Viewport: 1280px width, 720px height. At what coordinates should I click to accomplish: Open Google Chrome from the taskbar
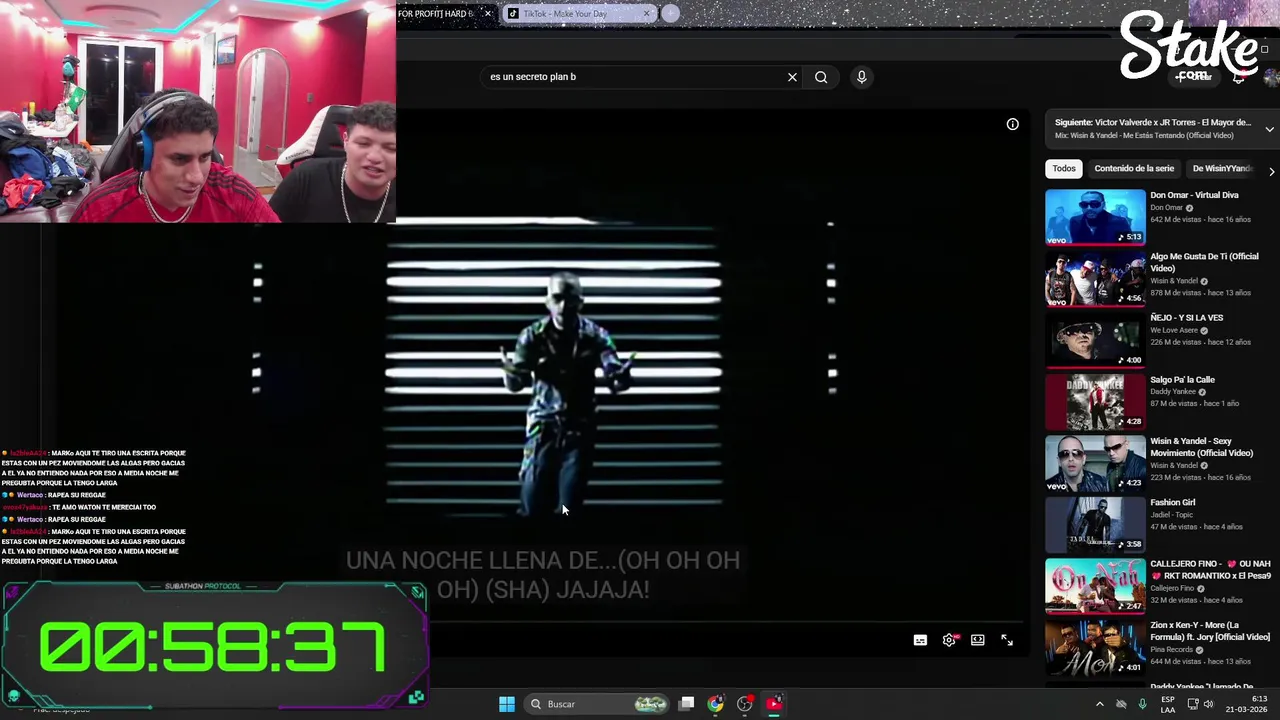click(x=716, y=704)
